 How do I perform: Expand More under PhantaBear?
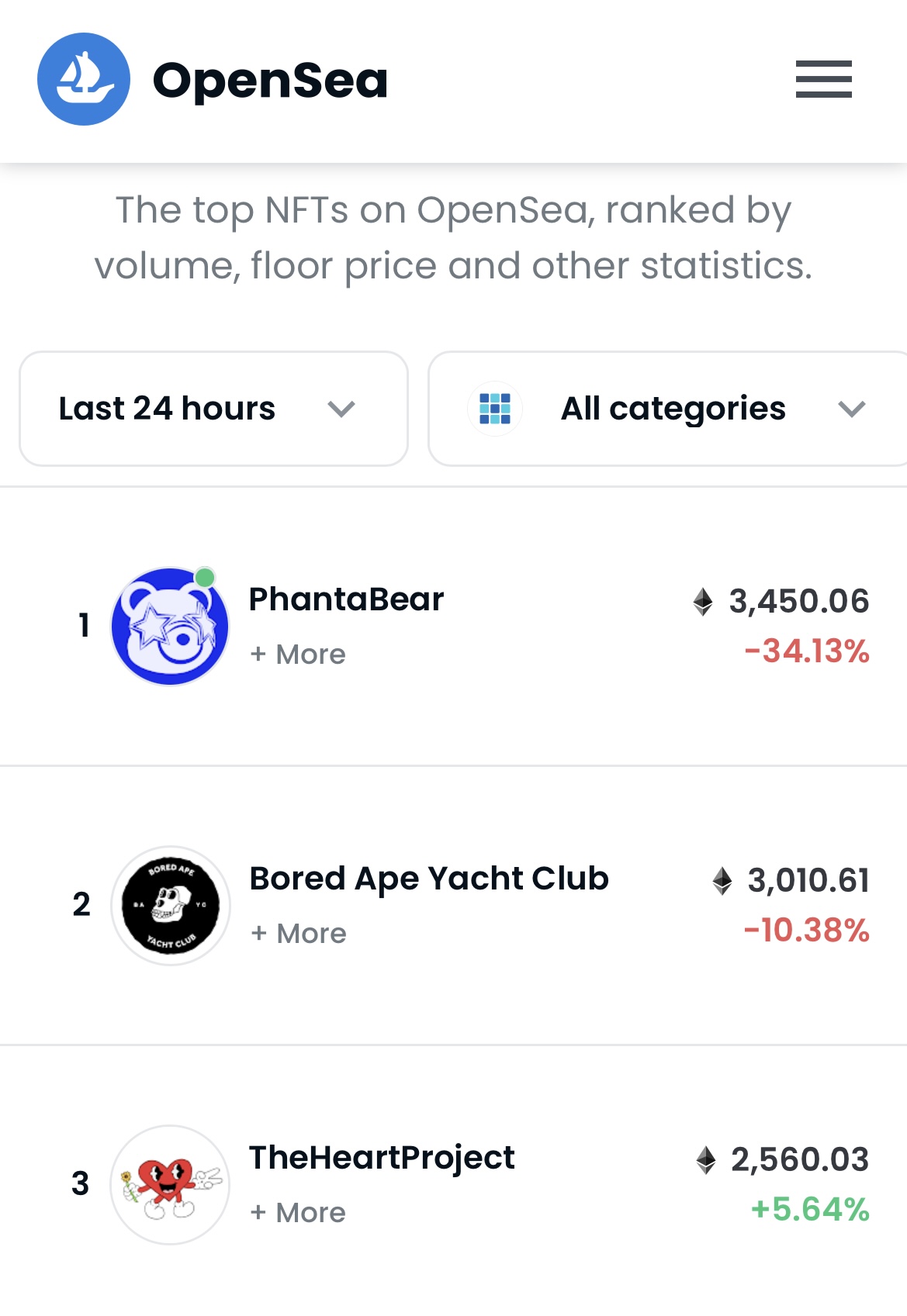(298, 655)
